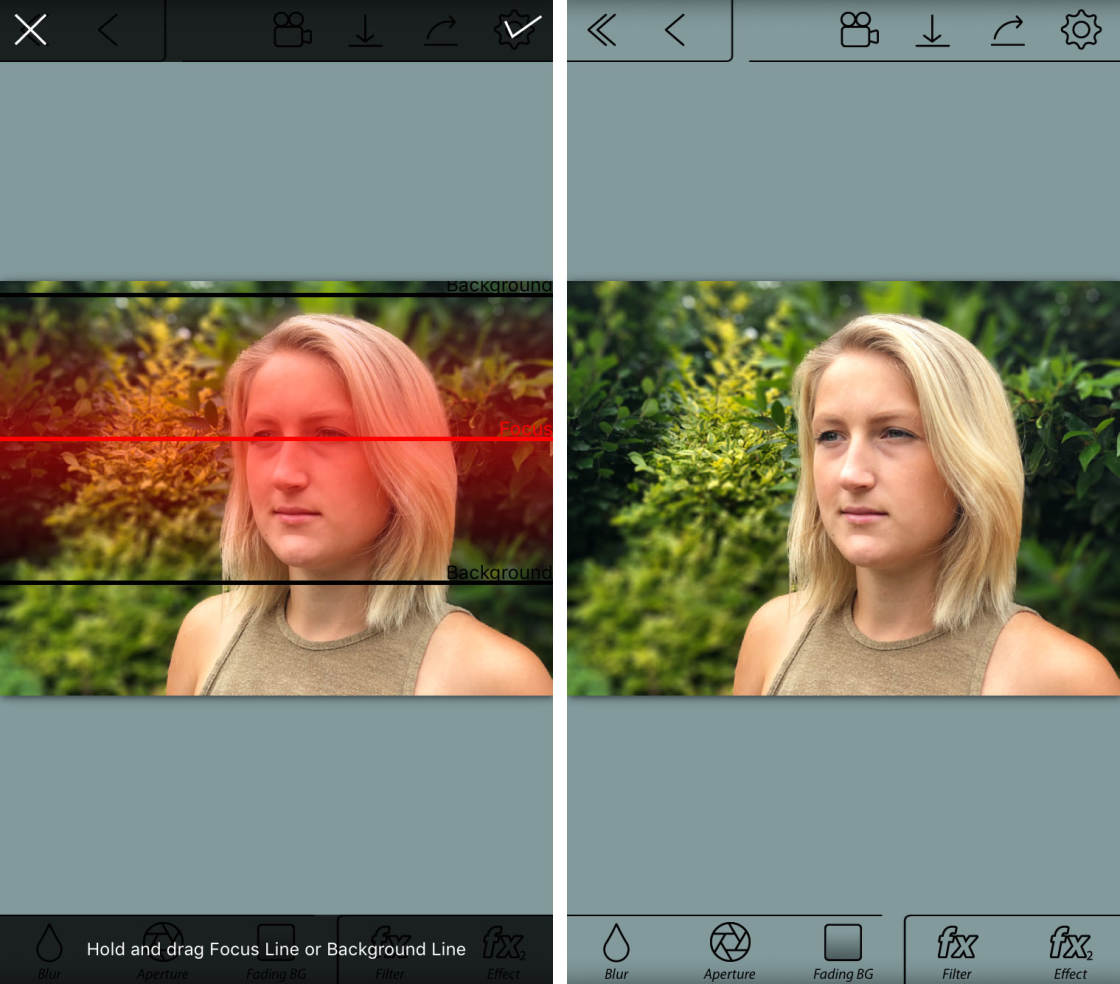Save photo with download icon in right screen
This screenshot has height=984, width=1120.
[x=932, y=31]
